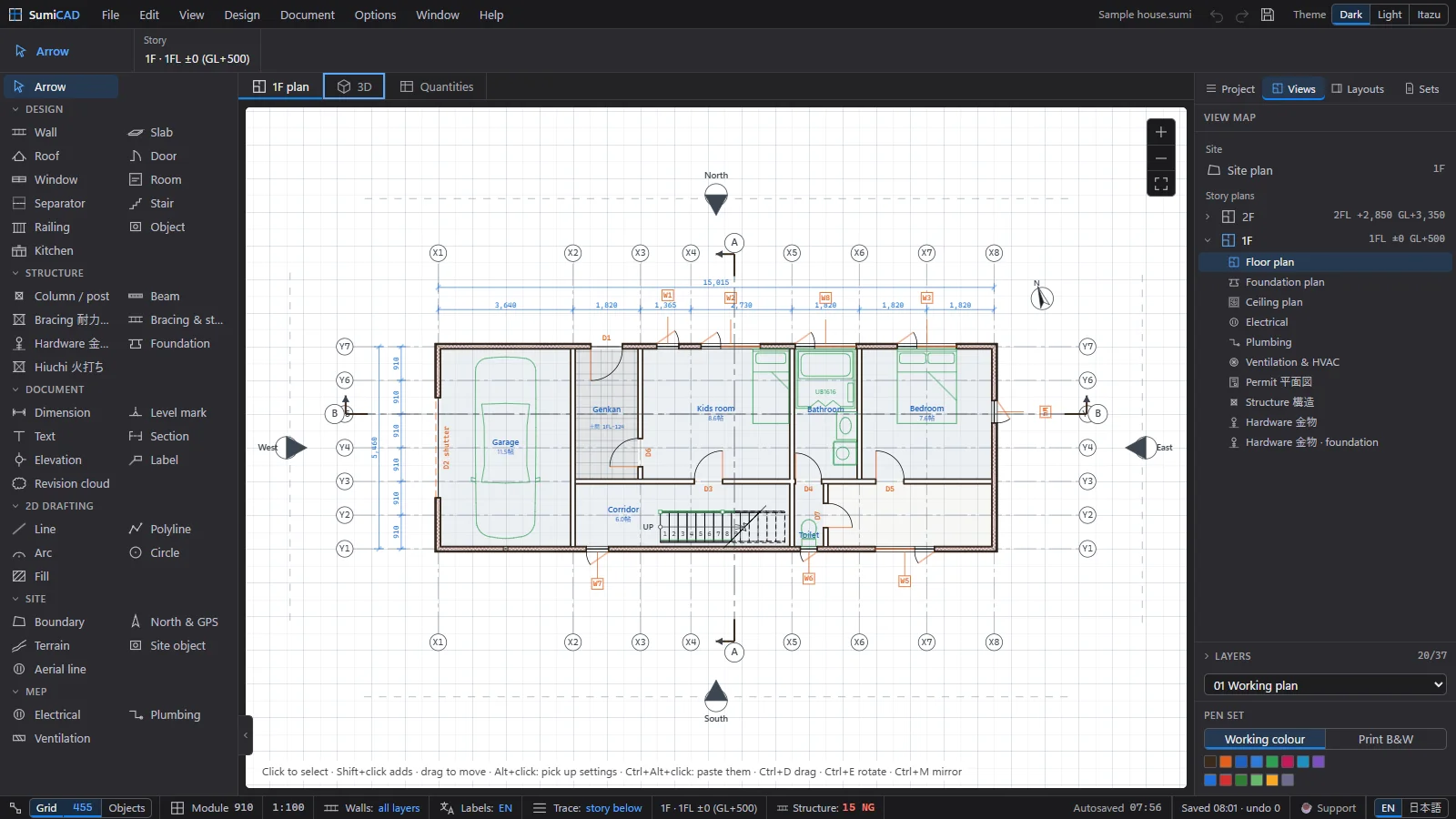Click the zoom in plus button

[x=1161, y=132]
